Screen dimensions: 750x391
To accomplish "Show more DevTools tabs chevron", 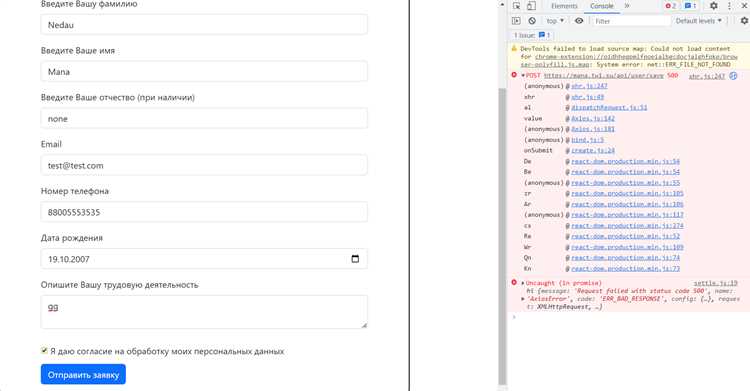I will coord(627,6).
